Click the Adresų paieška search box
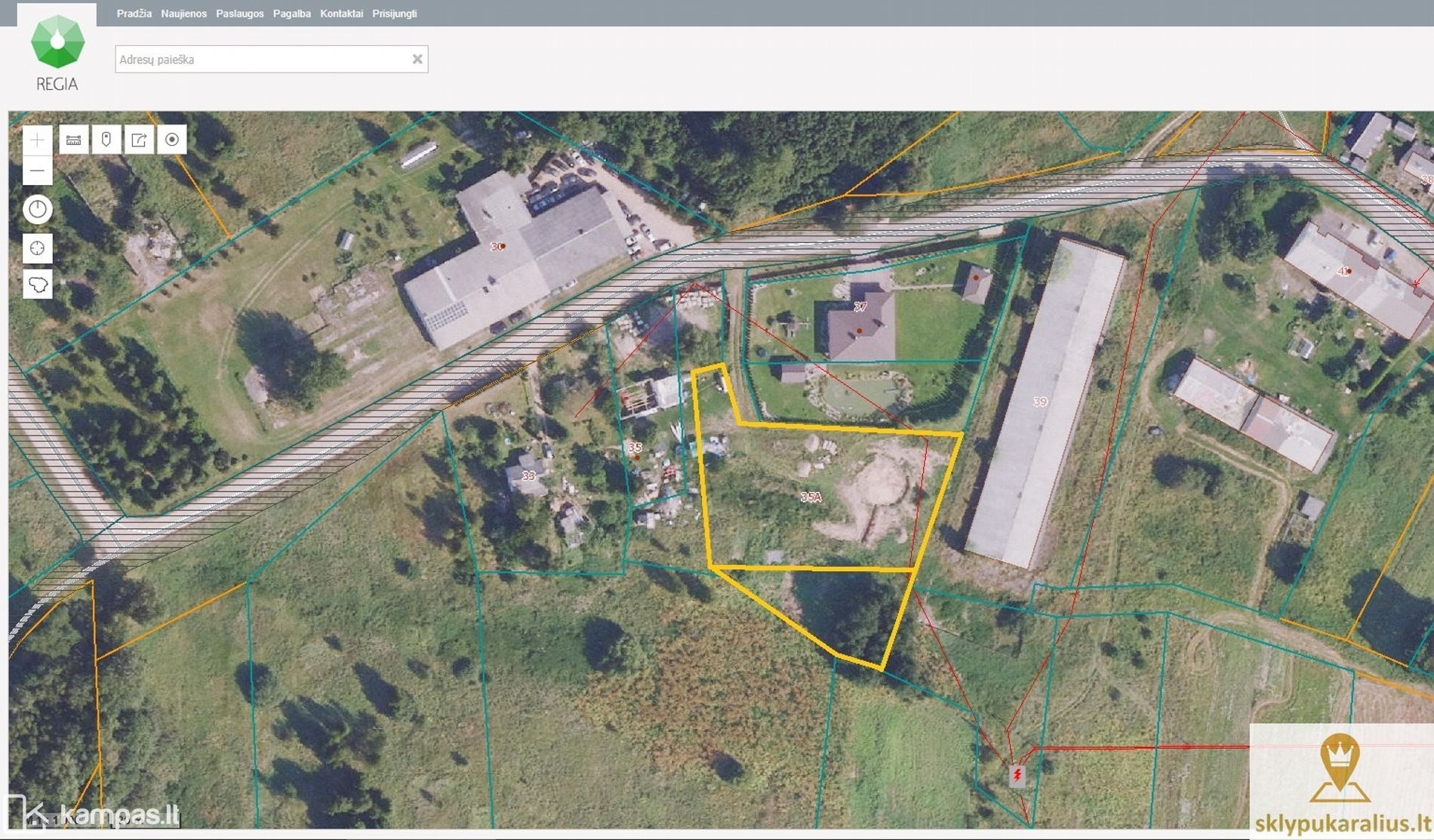Image resolution: width=1434 pixels, height=840 pixels. click(260, 60)
